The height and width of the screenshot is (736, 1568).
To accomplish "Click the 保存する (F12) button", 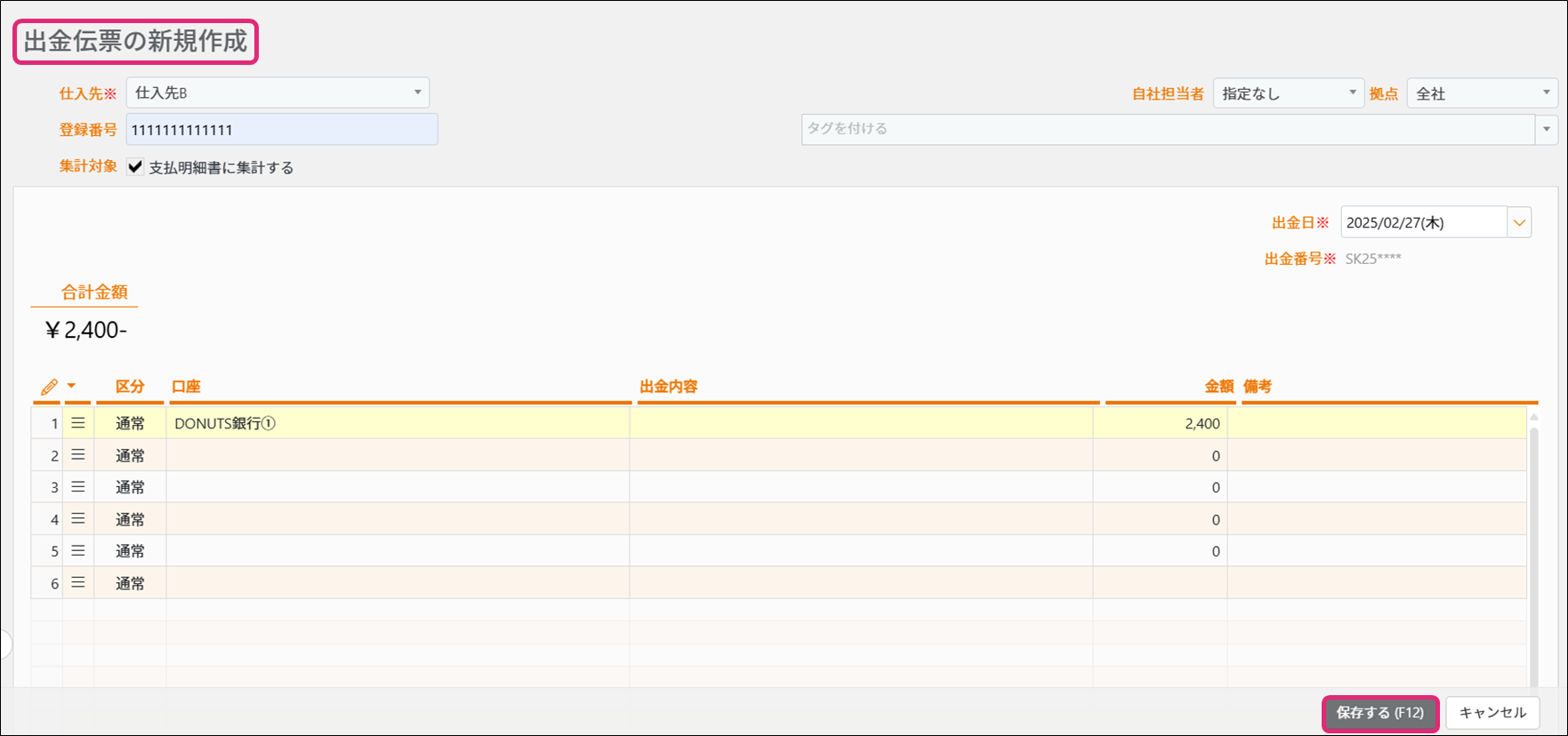I will click(x=1379, y=713).
